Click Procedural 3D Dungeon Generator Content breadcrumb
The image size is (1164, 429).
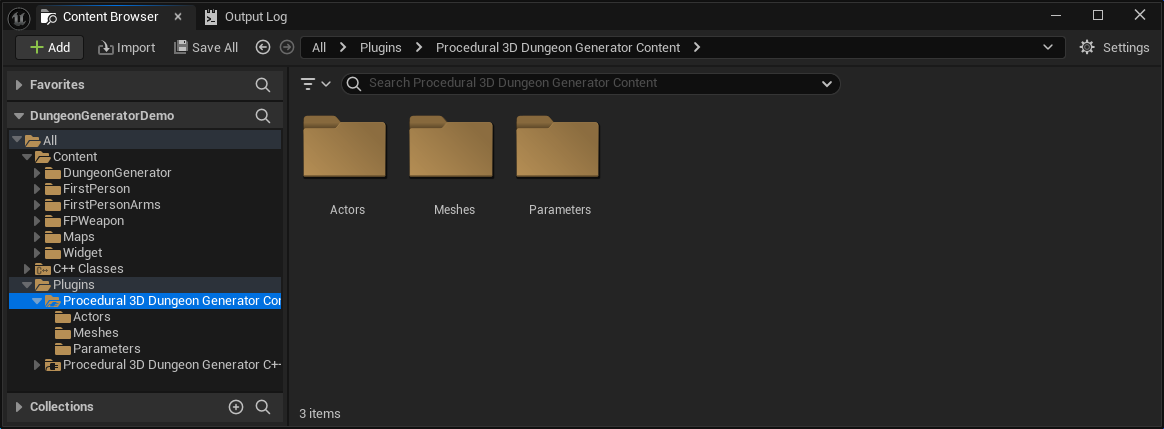click(x=558, y=48)
